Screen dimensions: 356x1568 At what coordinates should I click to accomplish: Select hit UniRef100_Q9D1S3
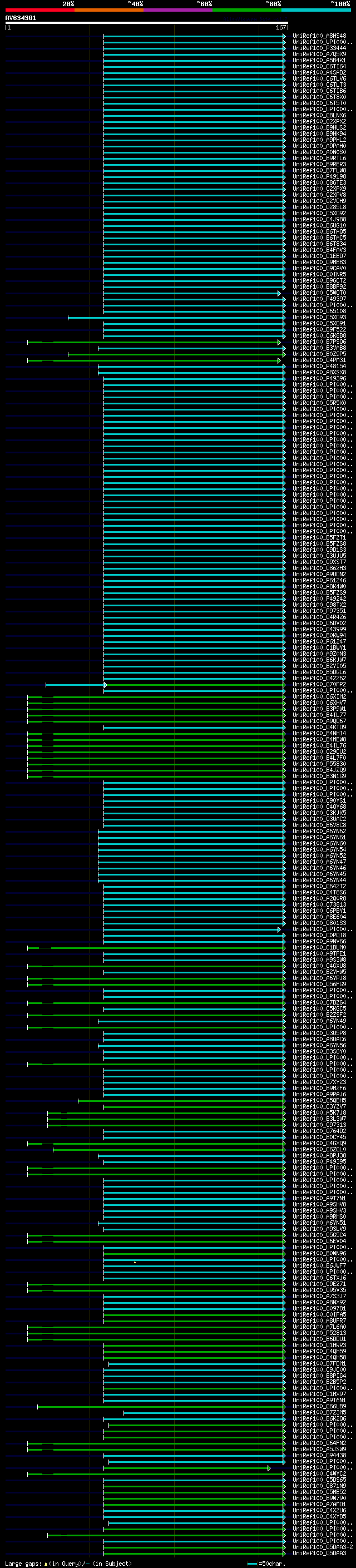319,550
